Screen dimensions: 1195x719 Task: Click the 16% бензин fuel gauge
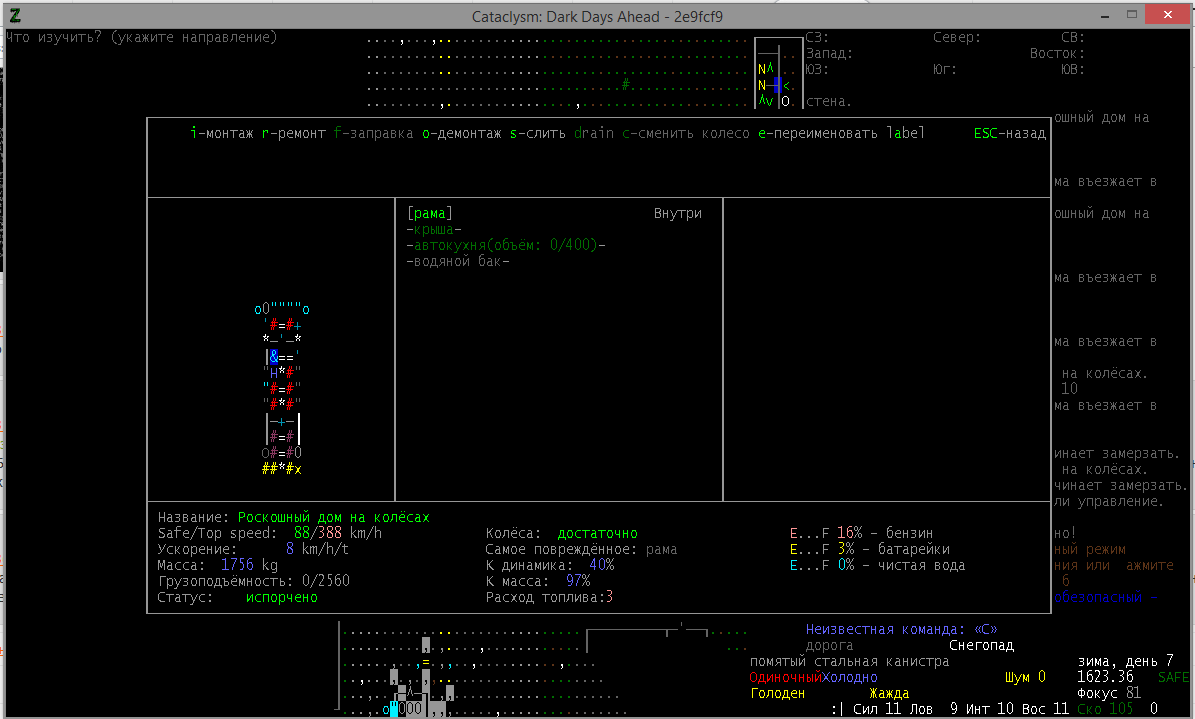[861, 534]
